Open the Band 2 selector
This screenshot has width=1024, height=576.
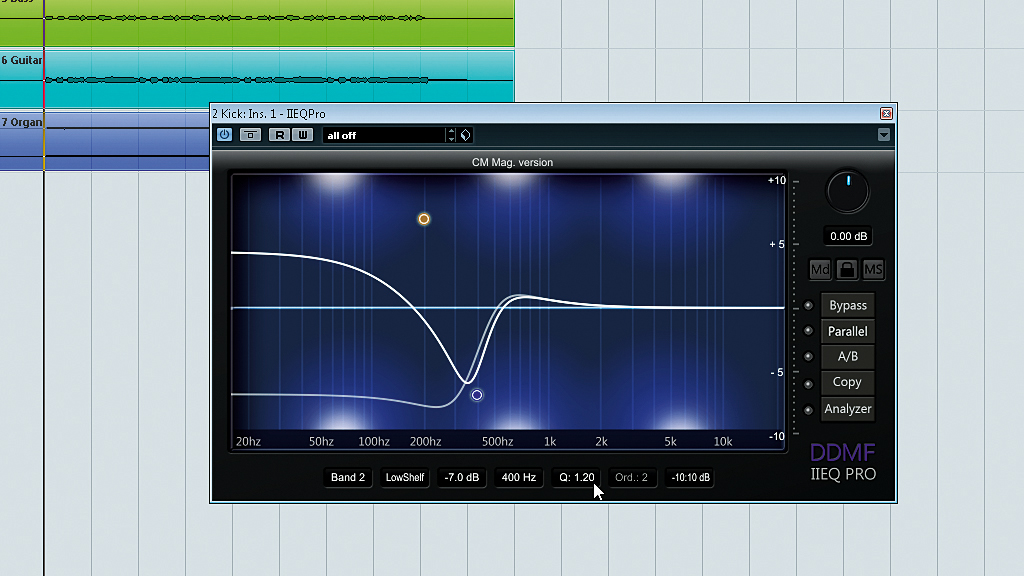click(348, 477)
